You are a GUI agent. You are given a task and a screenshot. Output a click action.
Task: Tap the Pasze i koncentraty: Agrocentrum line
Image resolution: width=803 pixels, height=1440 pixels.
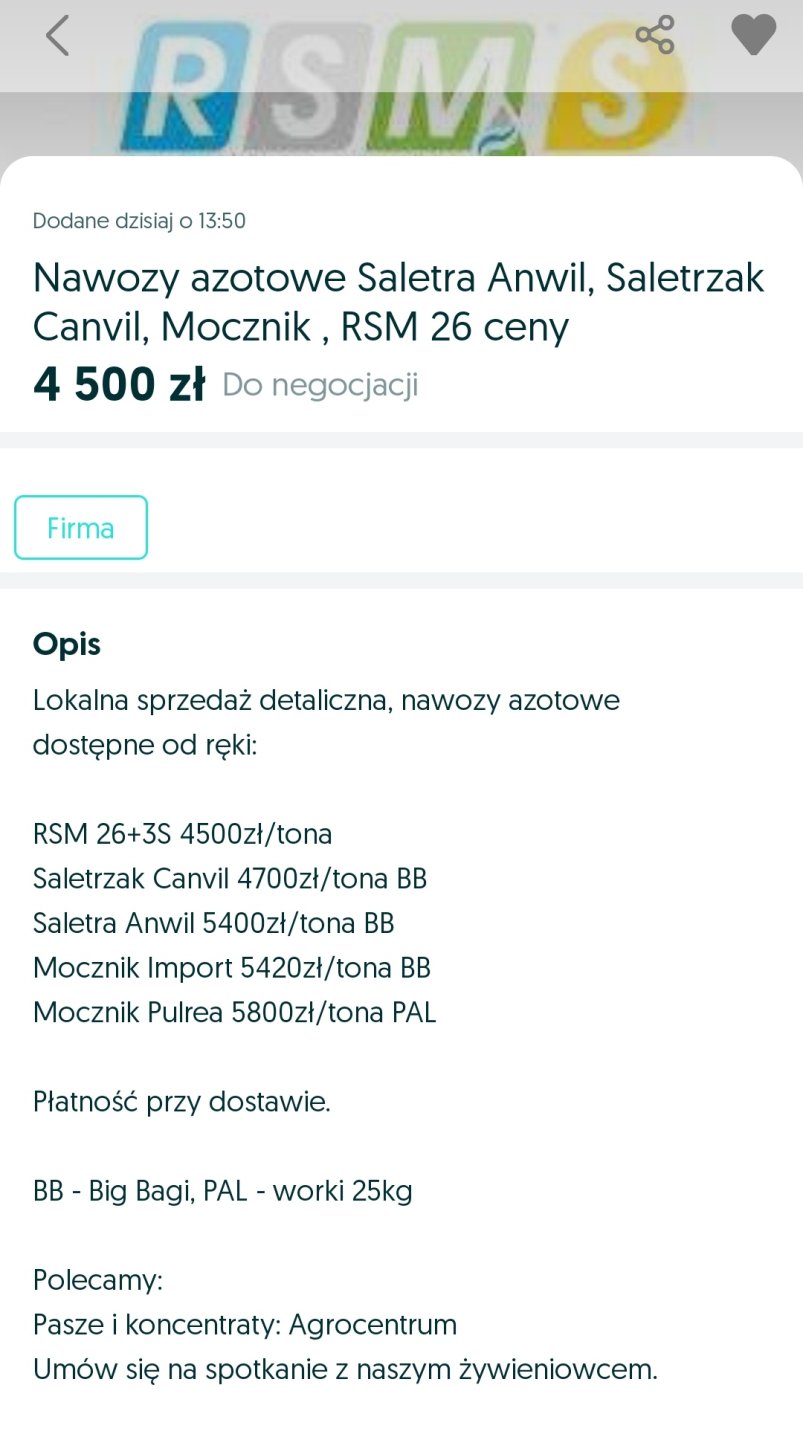245,1325
